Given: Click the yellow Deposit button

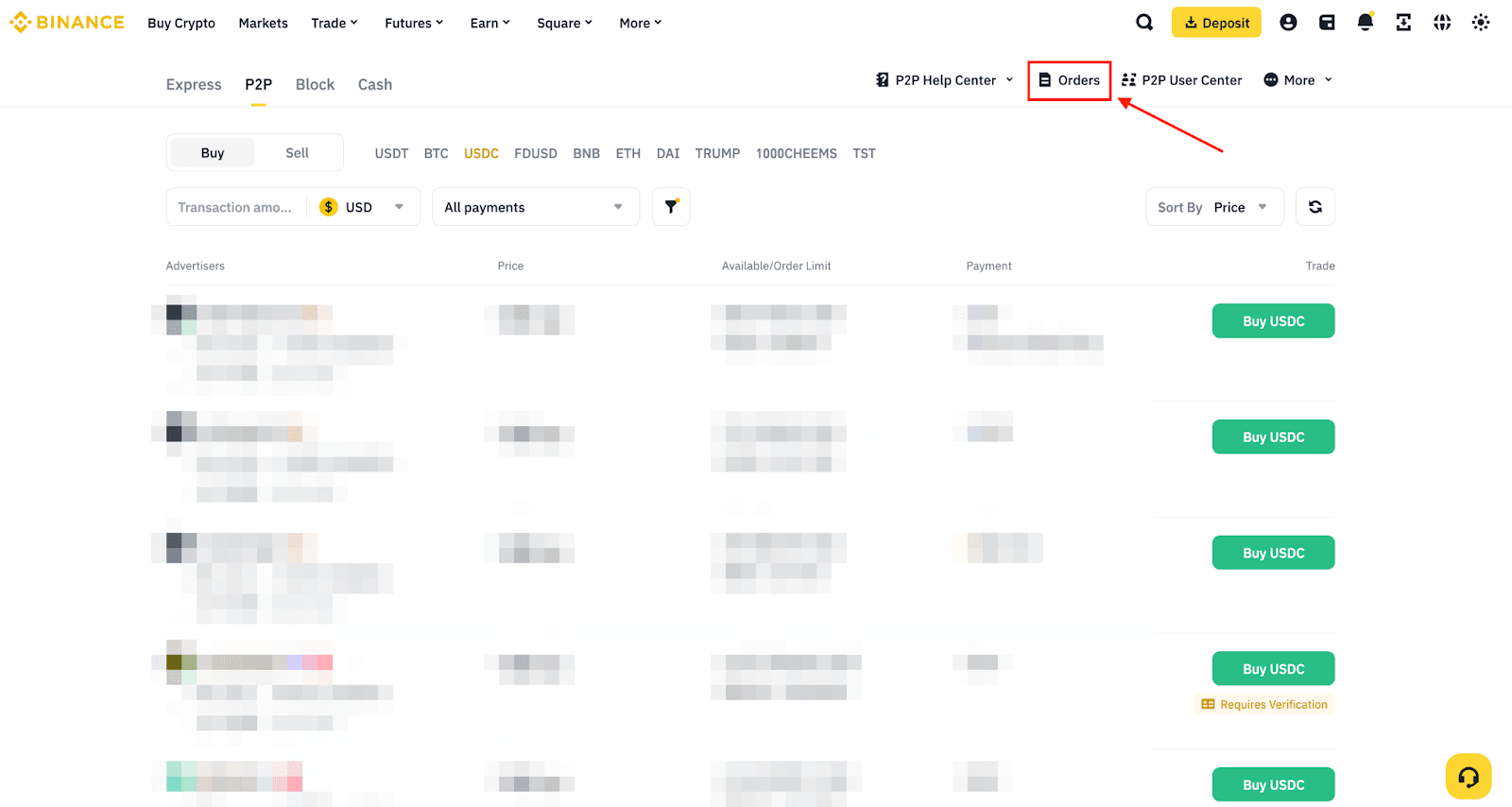Looking at the screenshot, I should pos(1216,23).
